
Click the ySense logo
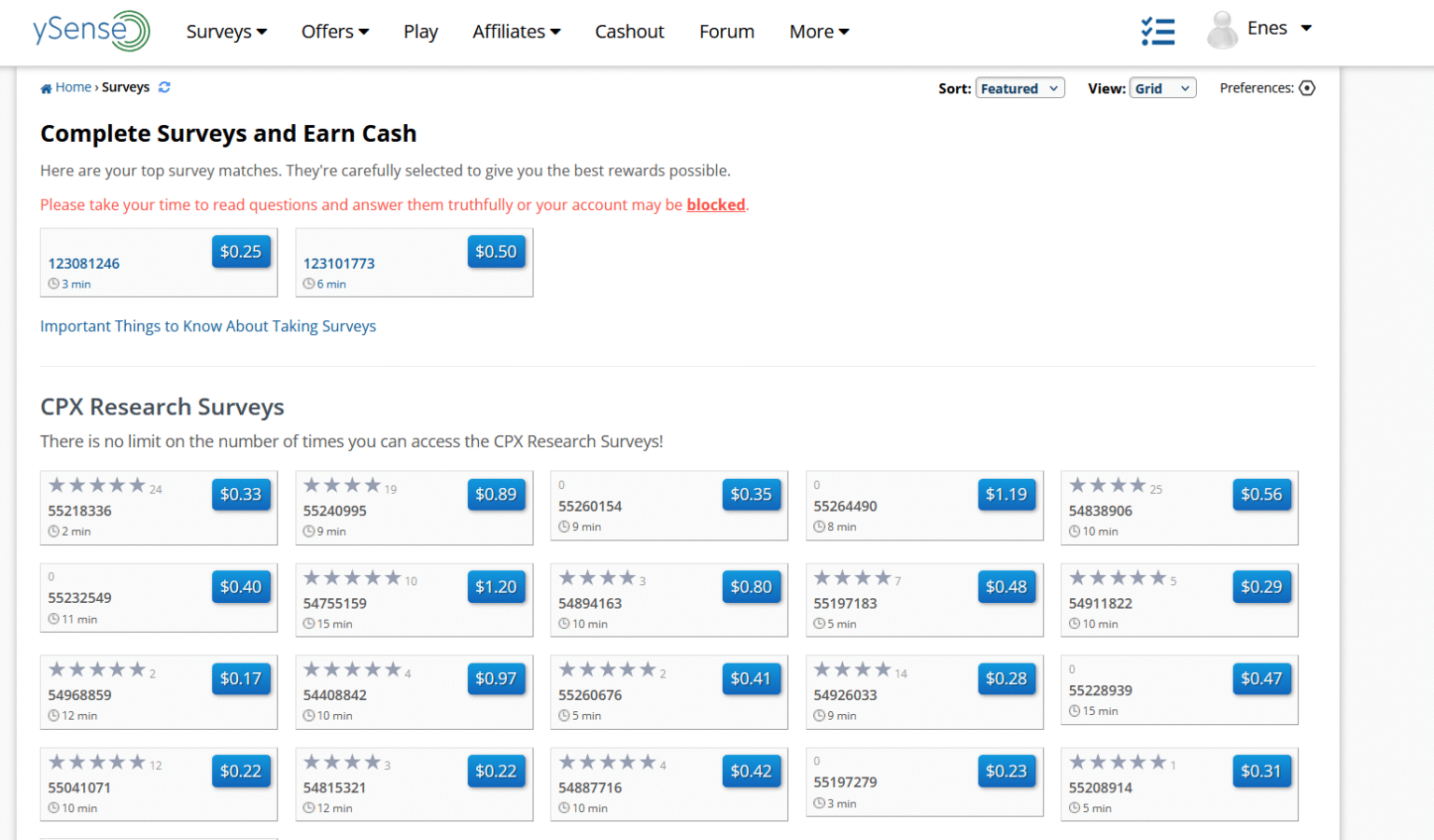point(91,31)
